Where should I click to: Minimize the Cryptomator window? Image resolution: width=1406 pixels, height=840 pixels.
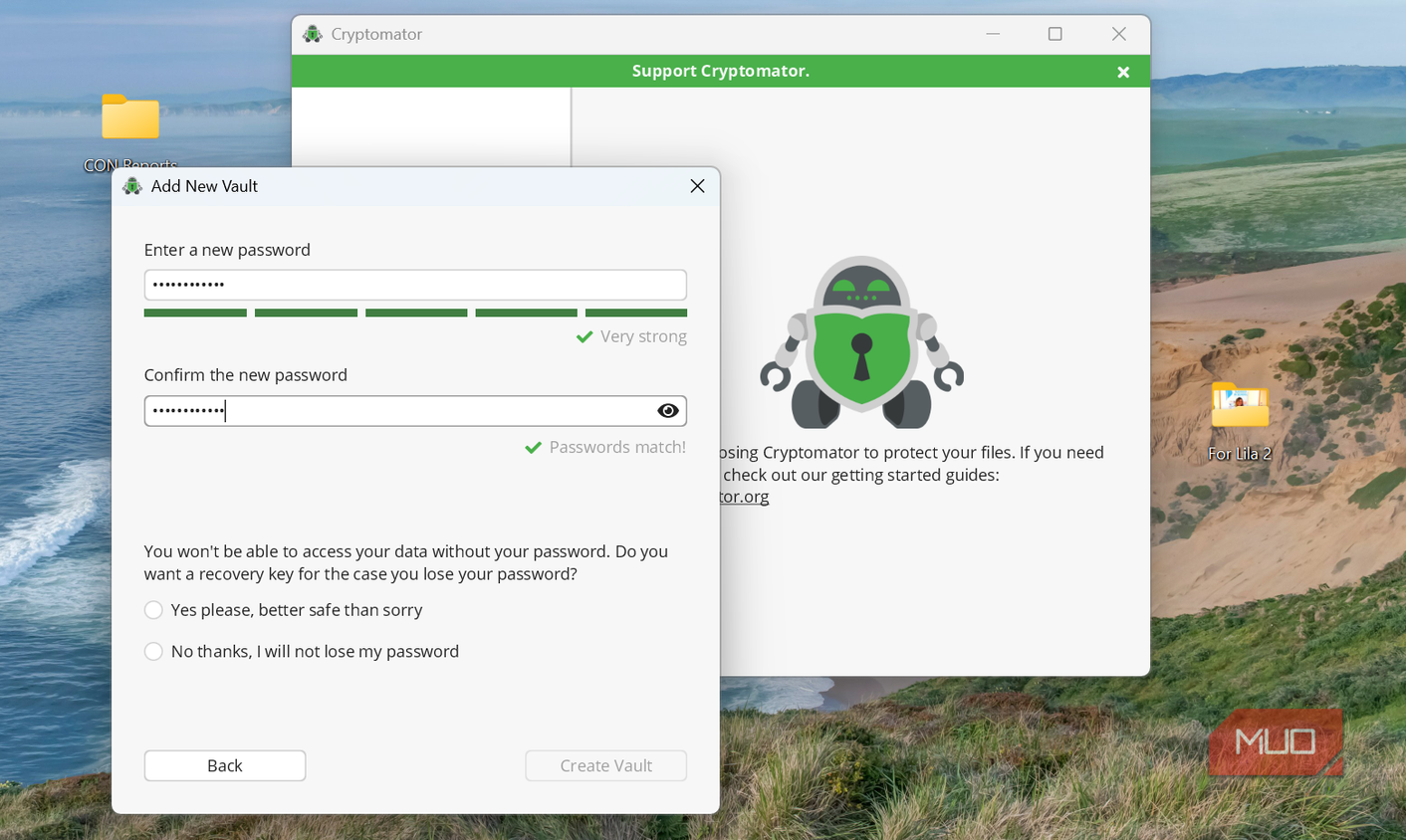click(993, 34)
